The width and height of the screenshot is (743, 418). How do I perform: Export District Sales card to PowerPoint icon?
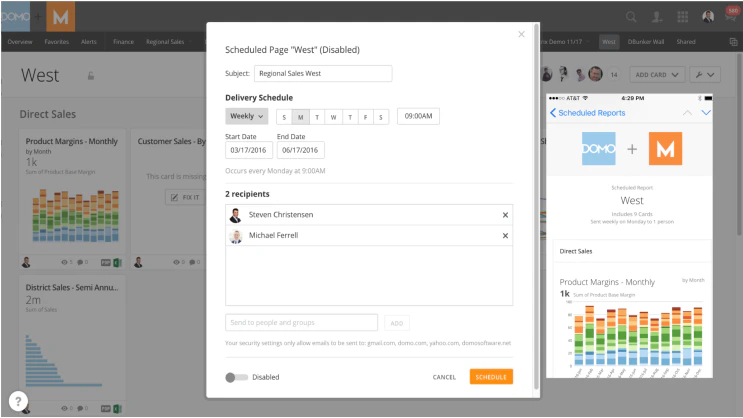point(106,409)
